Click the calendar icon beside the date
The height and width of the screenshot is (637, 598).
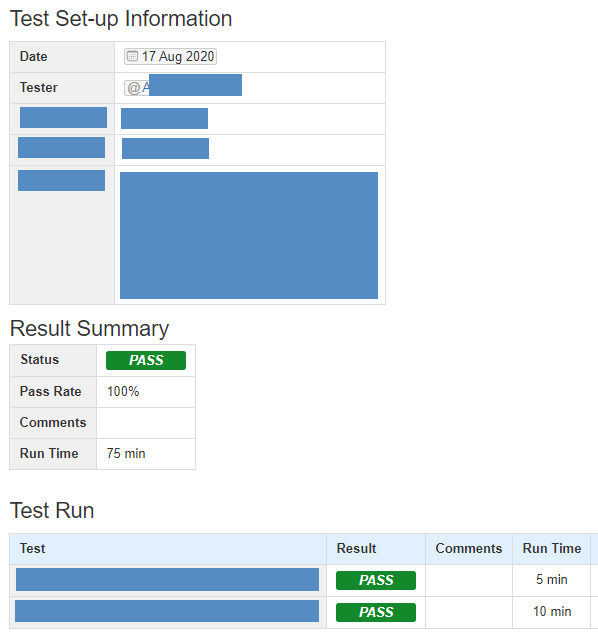(x=132, y=56)
